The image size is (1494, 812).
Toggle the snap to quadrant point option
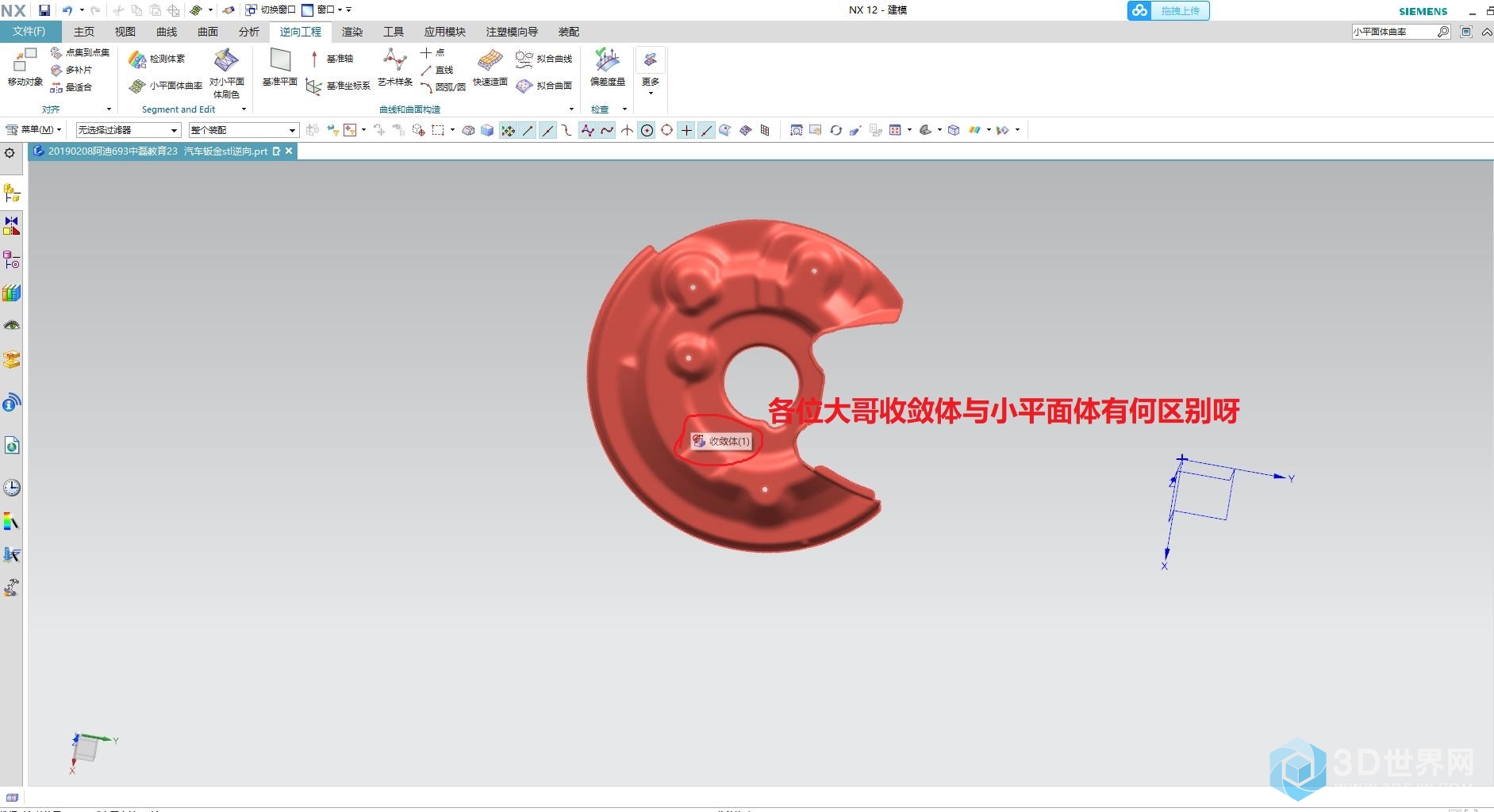click(x=666, y=130)
